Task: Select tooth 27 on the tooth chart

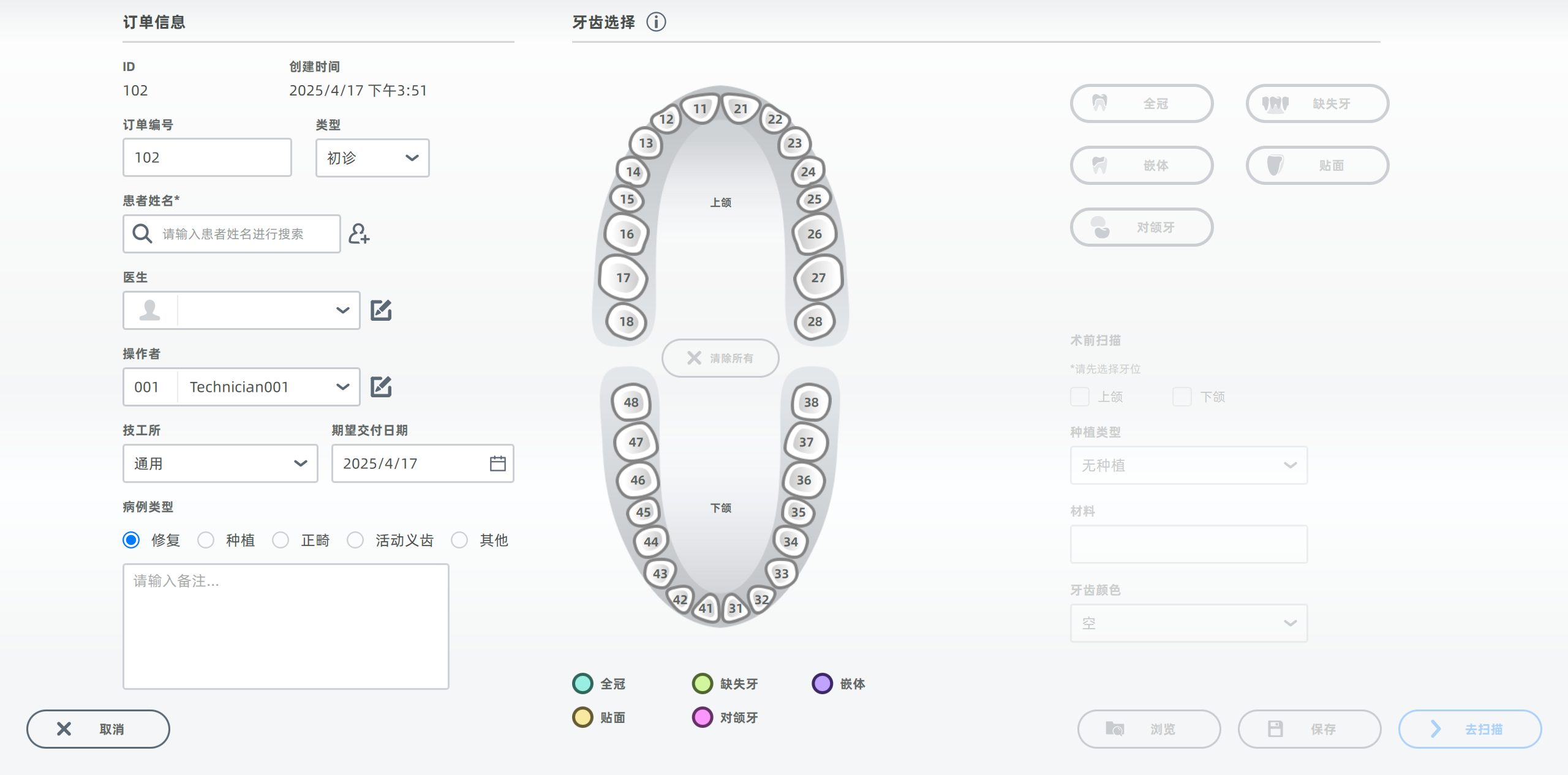Action: [x=818, y=278]
